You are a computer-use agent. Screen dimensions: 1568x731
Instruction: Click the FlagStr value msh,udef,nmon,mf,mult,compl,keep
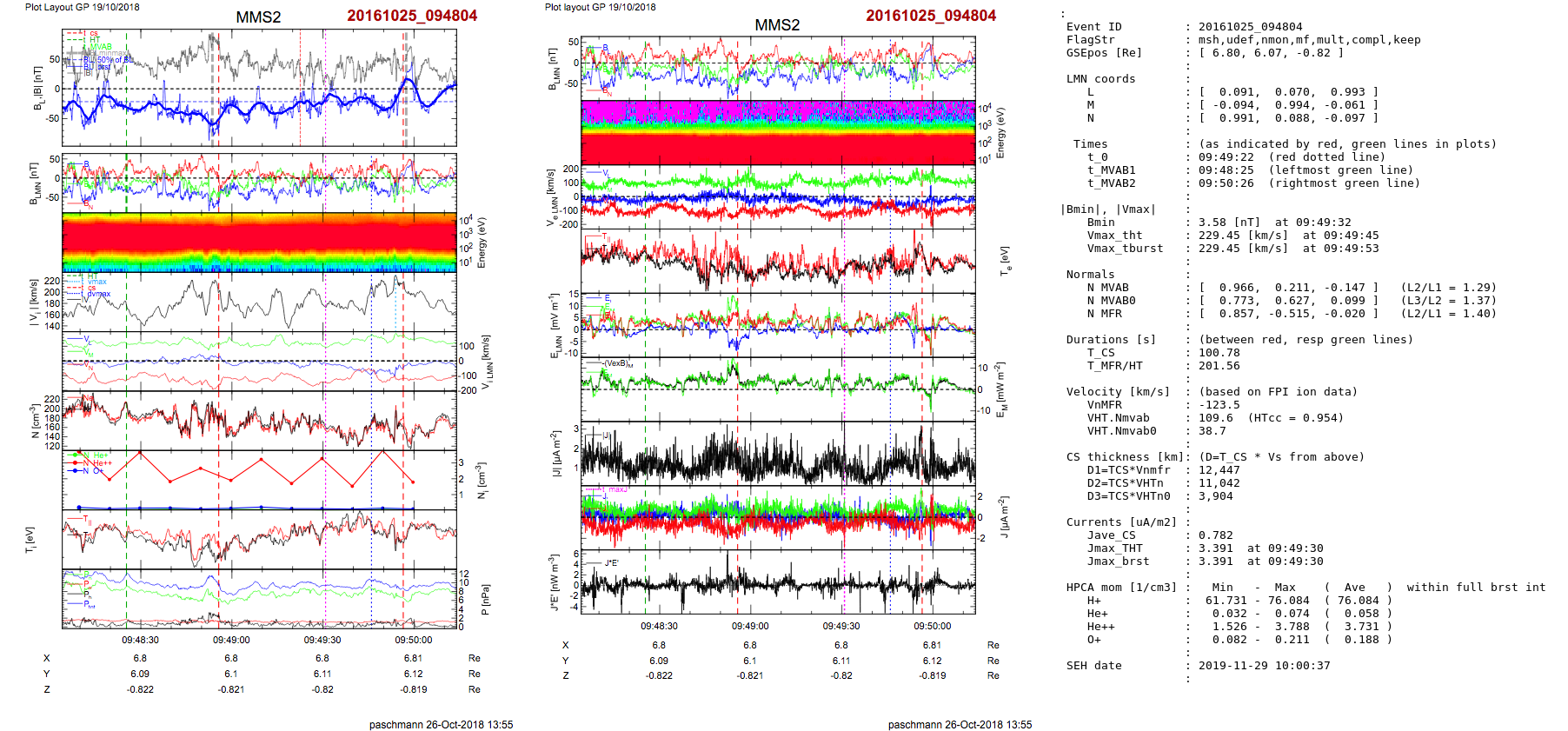coord(1309,40)
